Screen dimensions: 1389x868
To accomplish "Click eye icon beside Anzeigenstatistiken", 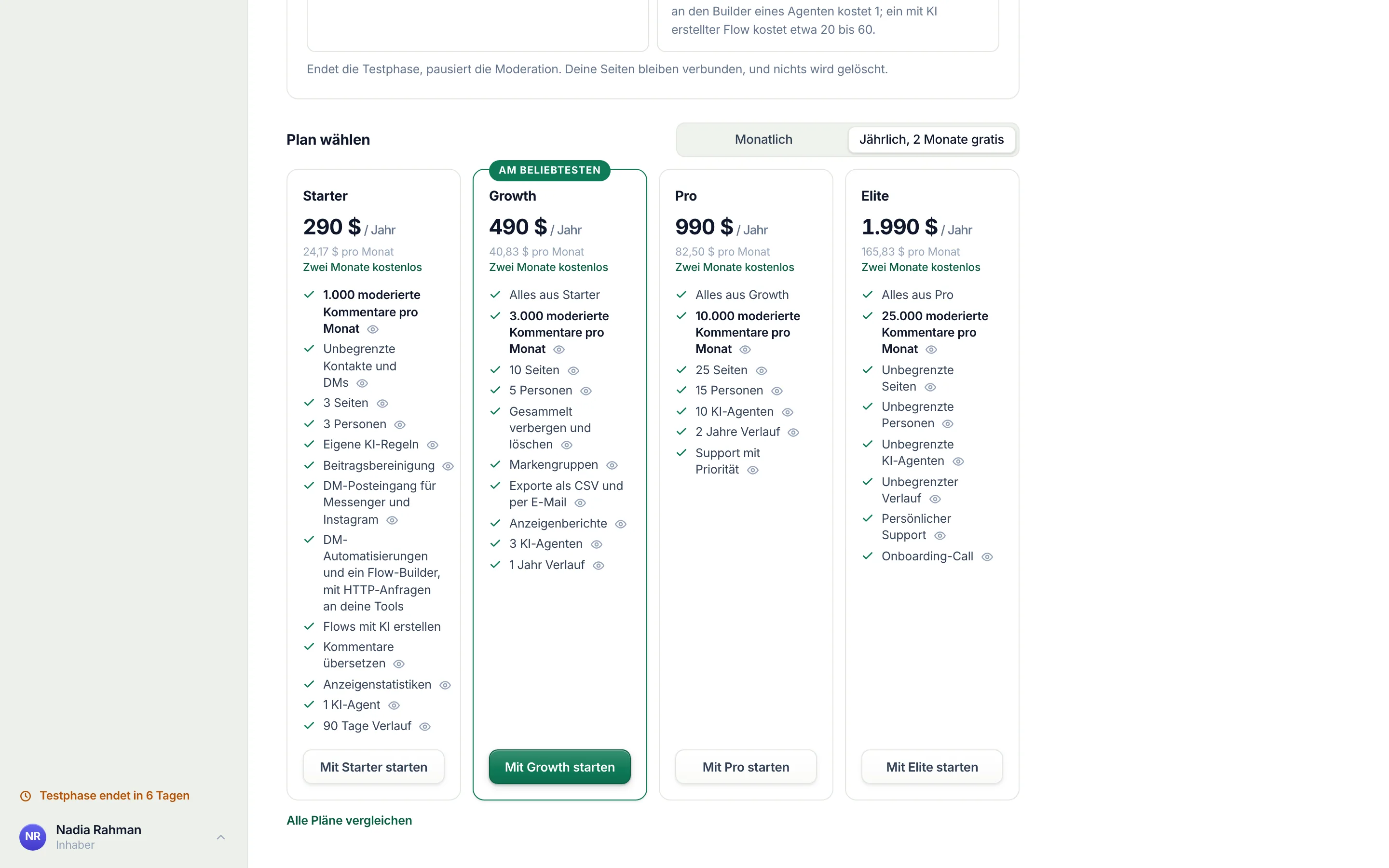I will tap(445, 685).
